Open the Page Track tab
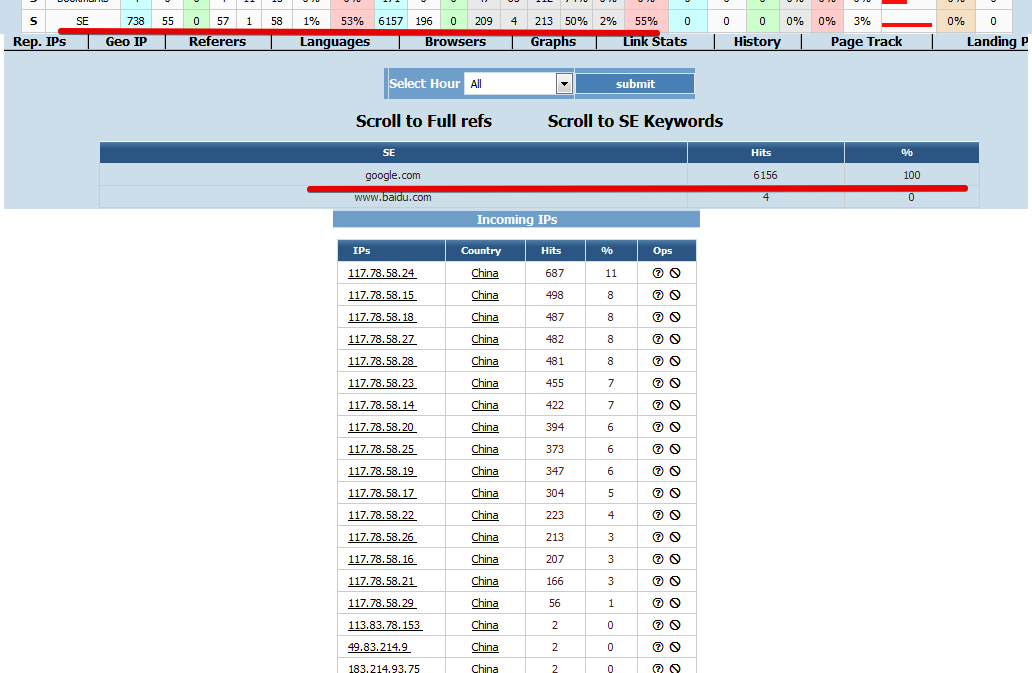1032x673 pixels. (x=866, y=41)
